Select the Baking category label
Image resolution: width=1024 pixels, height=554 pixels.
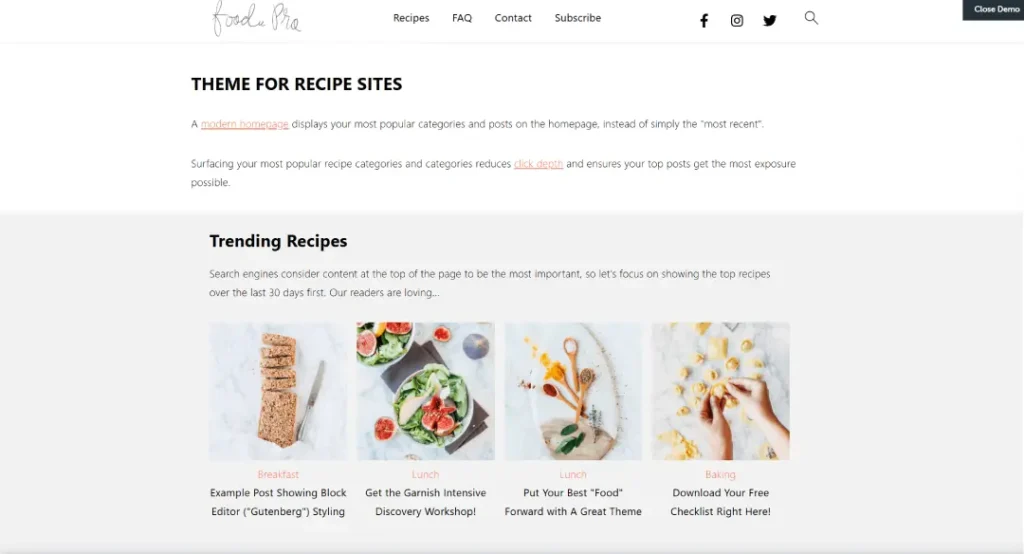tap(720, 474)
